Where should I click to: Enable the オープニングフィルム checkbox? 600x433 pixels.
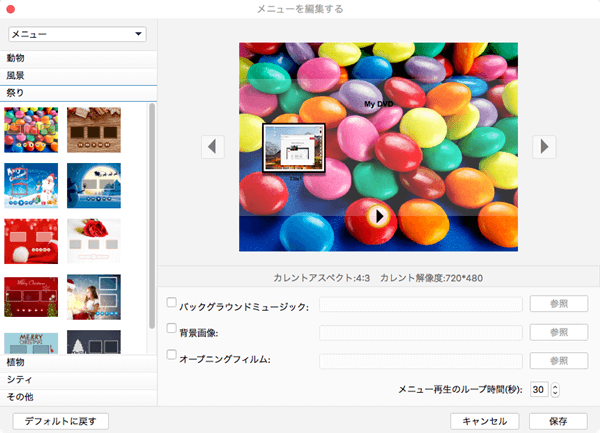click(172, 355)
